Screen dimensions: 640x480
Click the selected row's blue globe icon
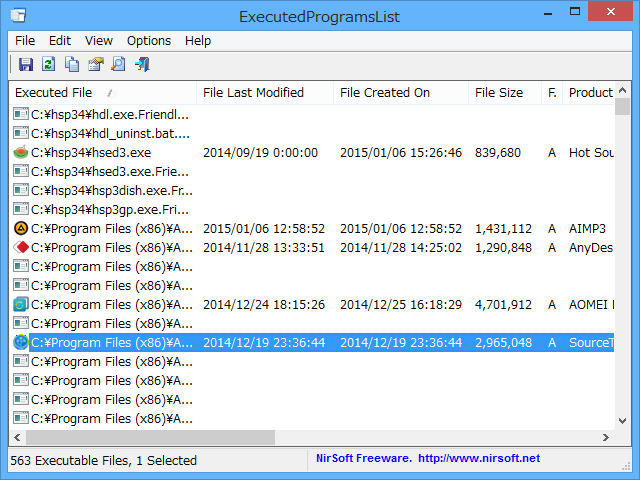[x=21, y=342]
